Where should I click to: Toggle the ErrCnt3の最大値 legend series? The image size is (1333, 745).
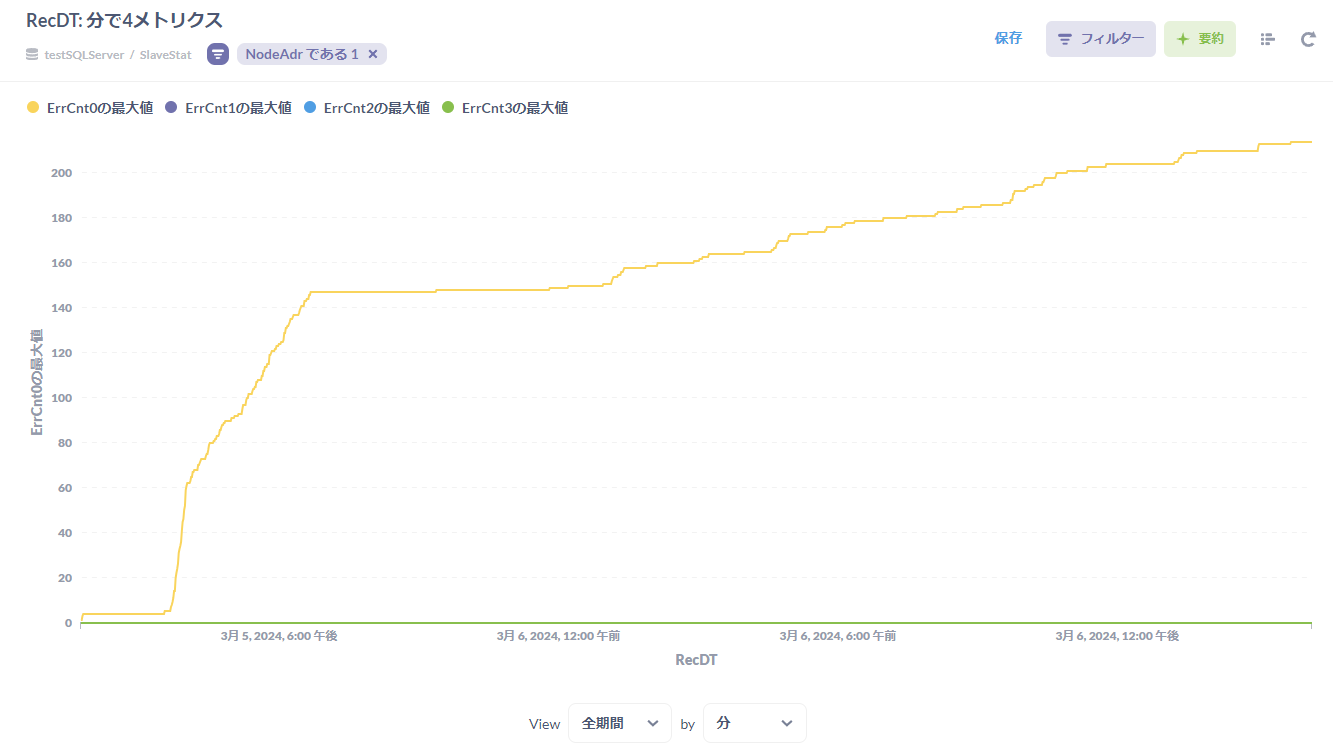514,108
